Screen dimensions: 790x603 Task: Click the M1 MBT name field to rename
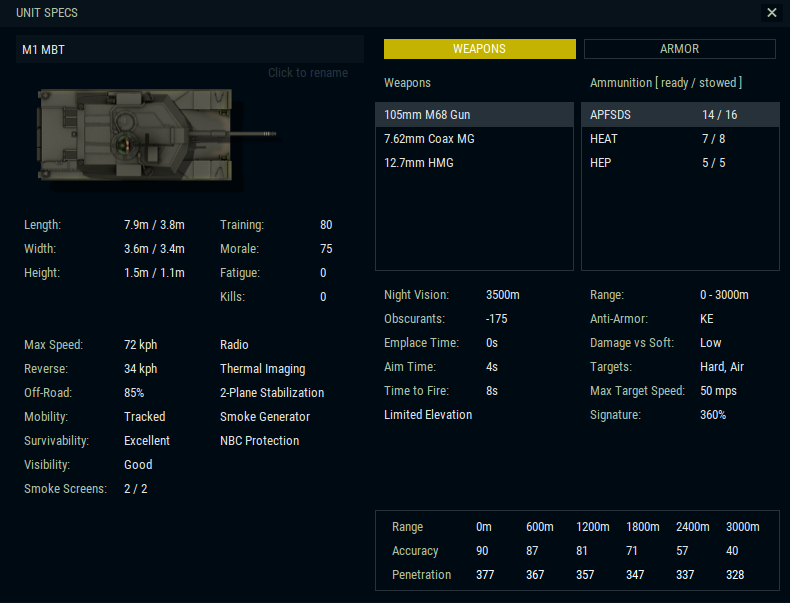190,49
